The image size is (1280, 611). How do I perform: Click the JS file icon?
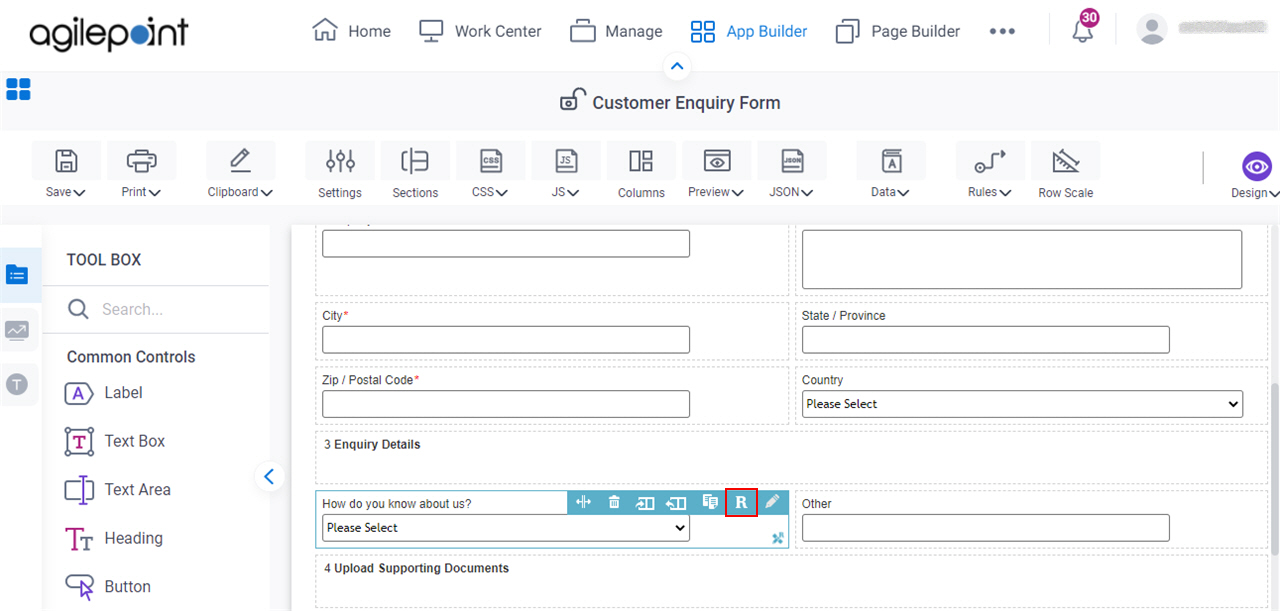tap(566, 161)
